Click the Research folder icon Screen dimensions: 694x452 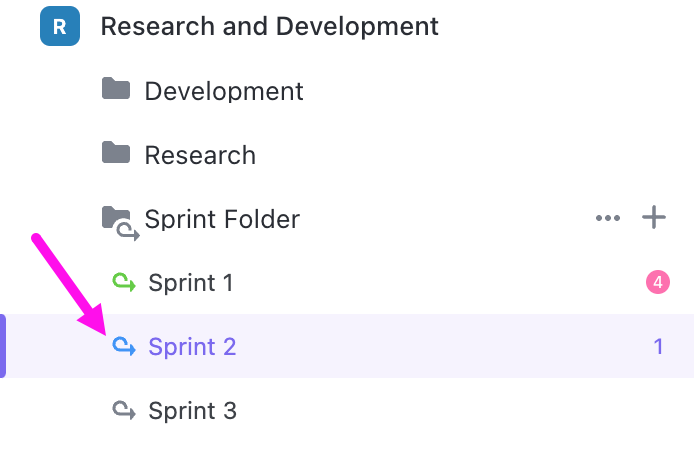(x=116, y=154)
